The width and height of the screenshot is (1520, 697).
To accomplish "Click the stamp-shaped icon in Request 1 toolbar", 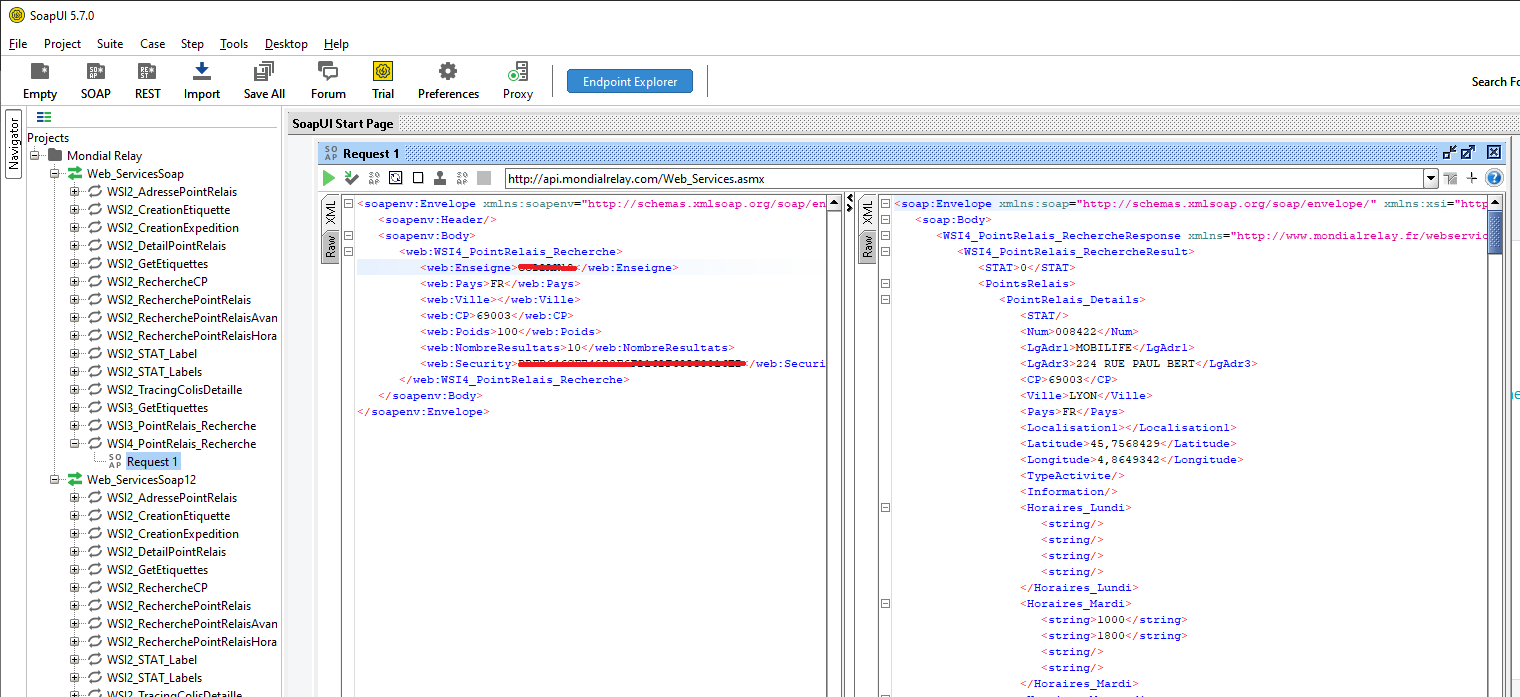I will coord(440,178).
